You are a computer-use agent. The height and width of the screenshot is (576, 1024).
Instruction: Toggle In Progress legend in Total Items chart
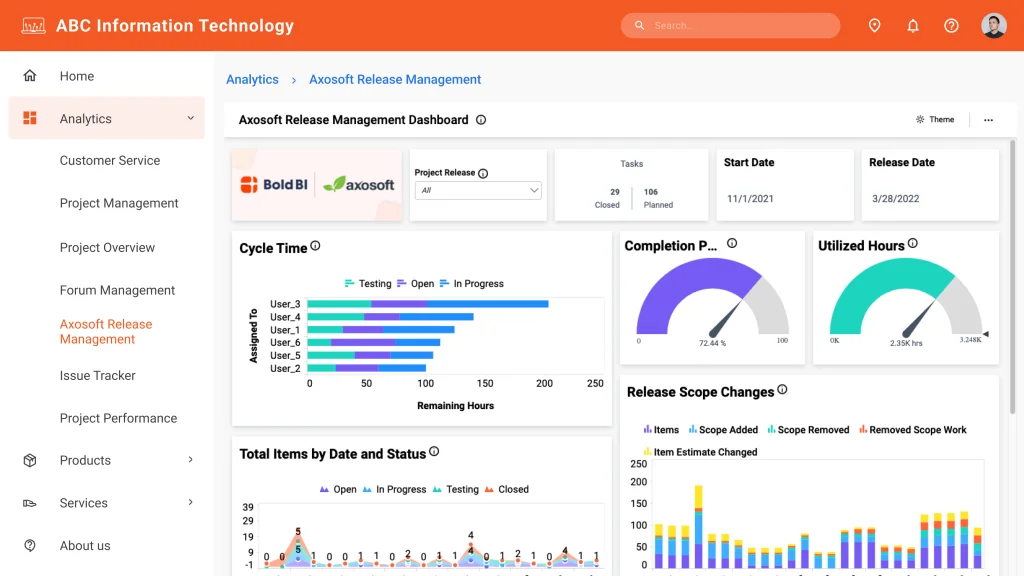tap(394, 489)
